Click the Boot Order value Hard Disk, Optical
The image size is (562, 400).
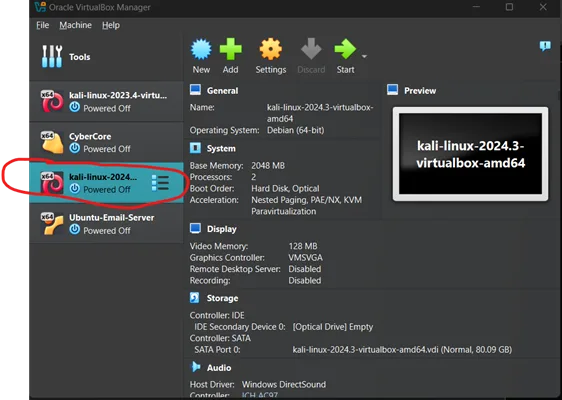[285, 189]
